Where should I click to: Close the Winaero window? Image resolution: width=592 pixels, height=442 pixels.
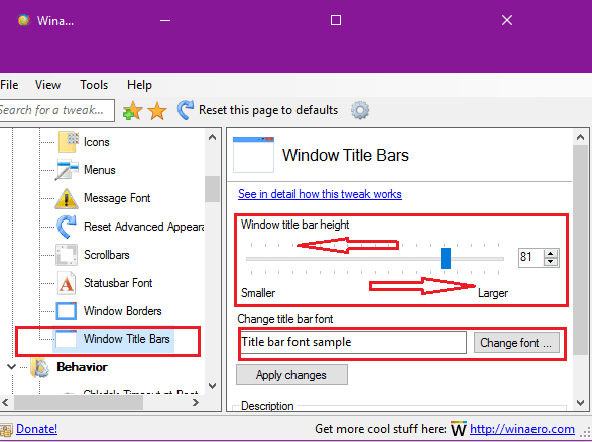pyautogui.click(x=507, y=20)
